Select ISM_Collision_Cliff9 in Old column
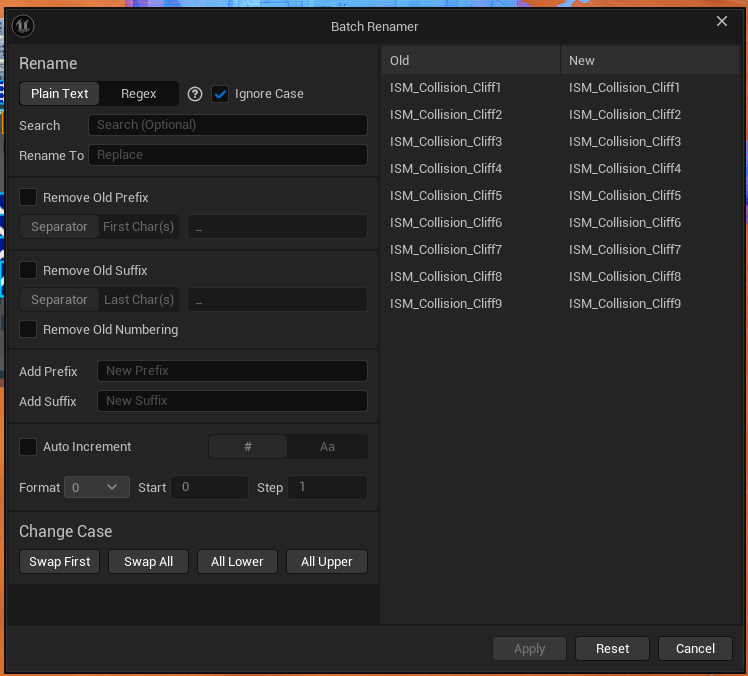Viewport: 748px width, 676px height. click(446, 303)
